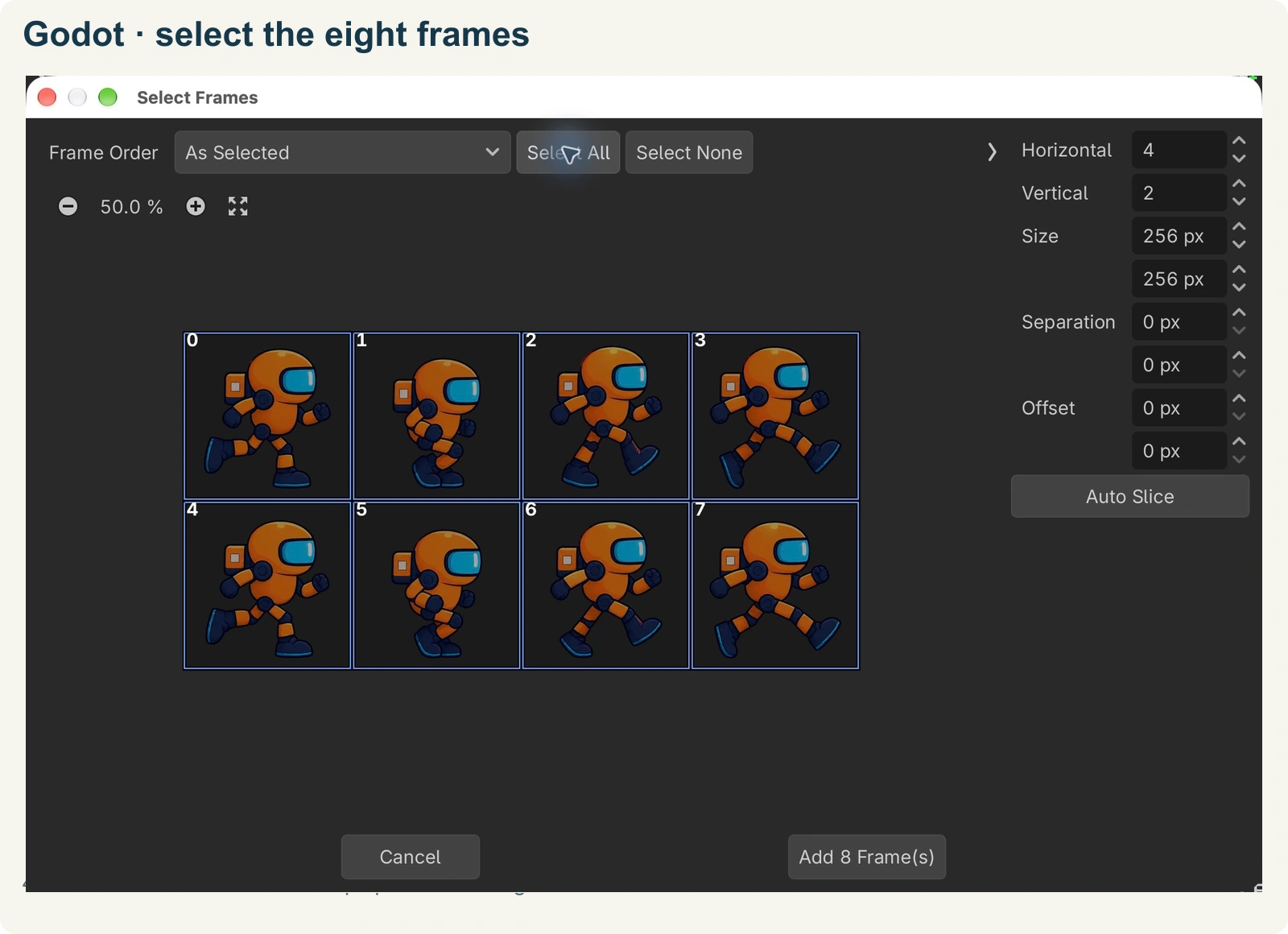This screenshot has height=934, width=1288.
Task: Open the Frame Order dropdown
Action: pos(342,152)
